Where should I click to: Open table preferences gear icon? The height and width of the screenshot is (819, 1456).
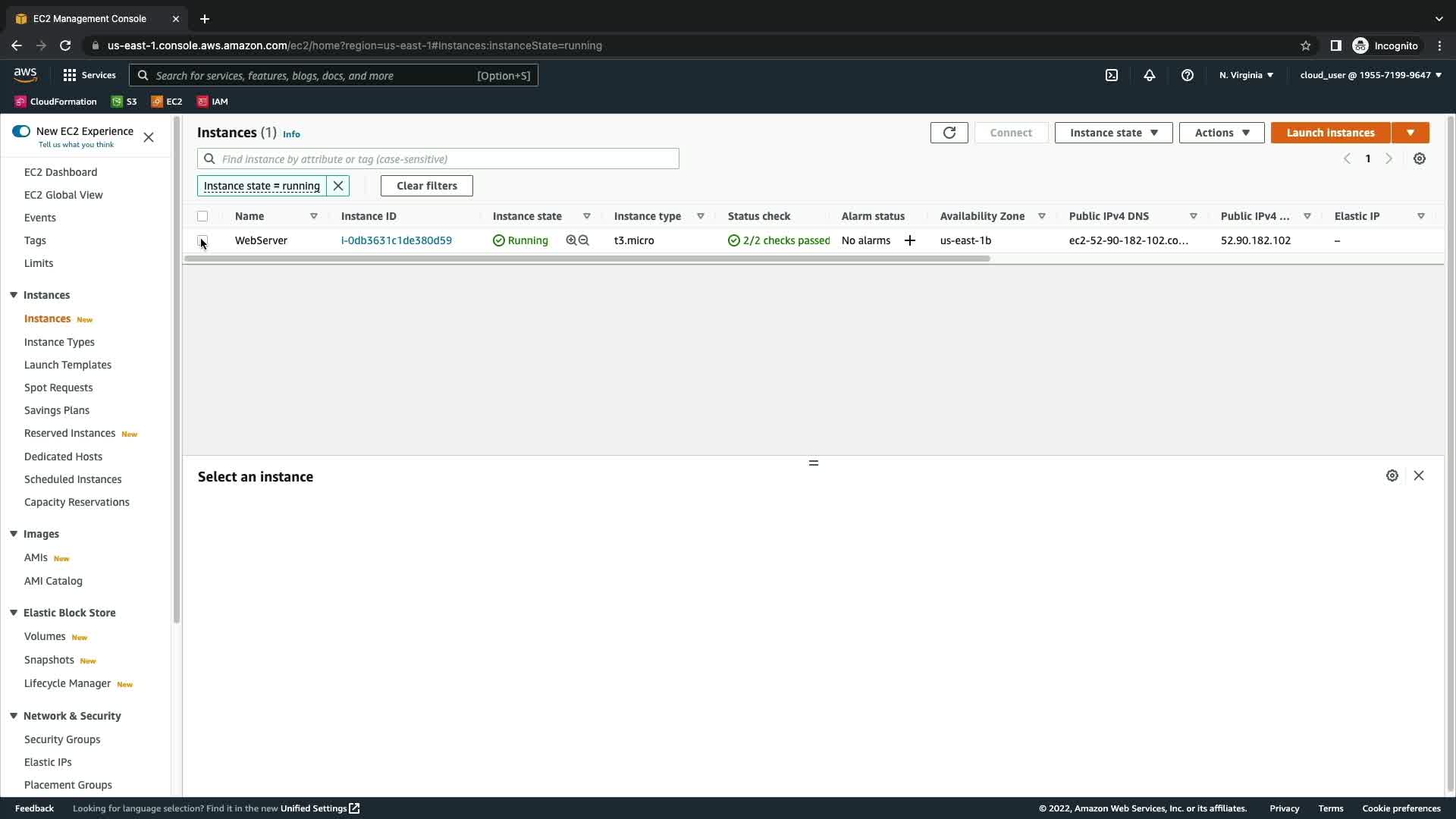(1420, 158)
